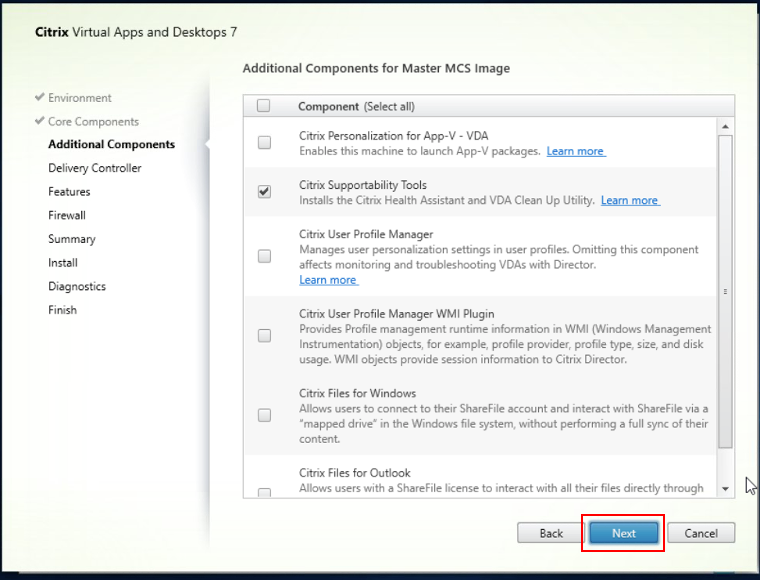
Task: Jump to the Firewall step
Action: pyautogui.click(x=67, y=215)
